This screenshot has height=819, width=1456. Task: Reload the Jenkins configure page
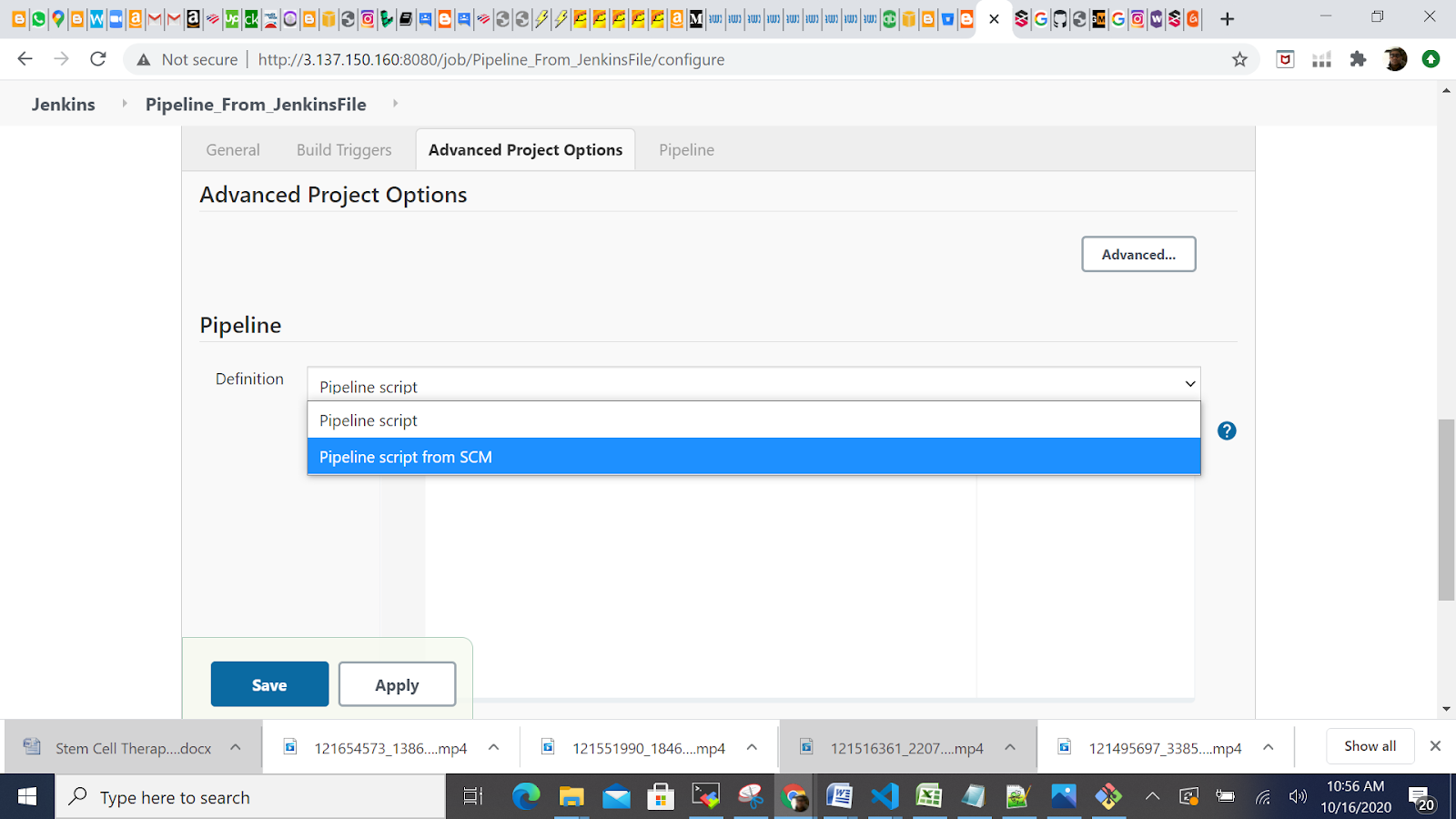[x=98, y=59]
